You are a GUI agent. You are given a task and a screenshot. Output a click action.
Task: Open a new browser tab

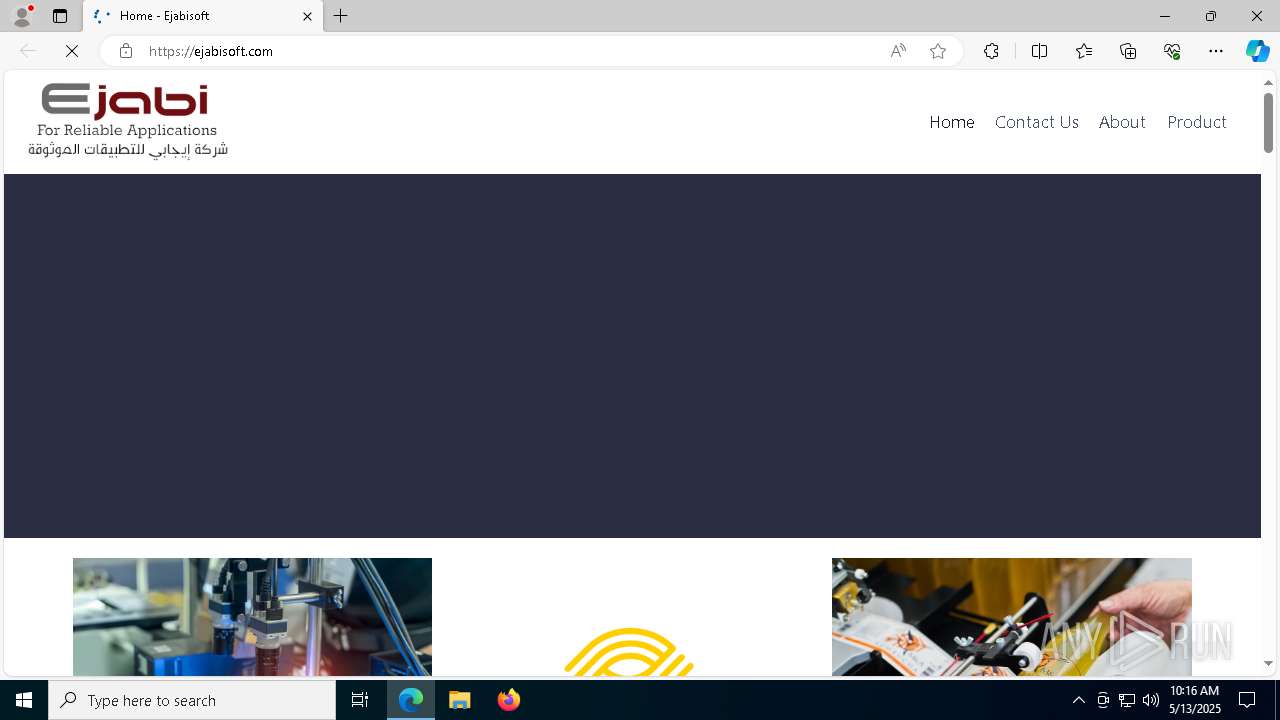click(x=341, y=16)
